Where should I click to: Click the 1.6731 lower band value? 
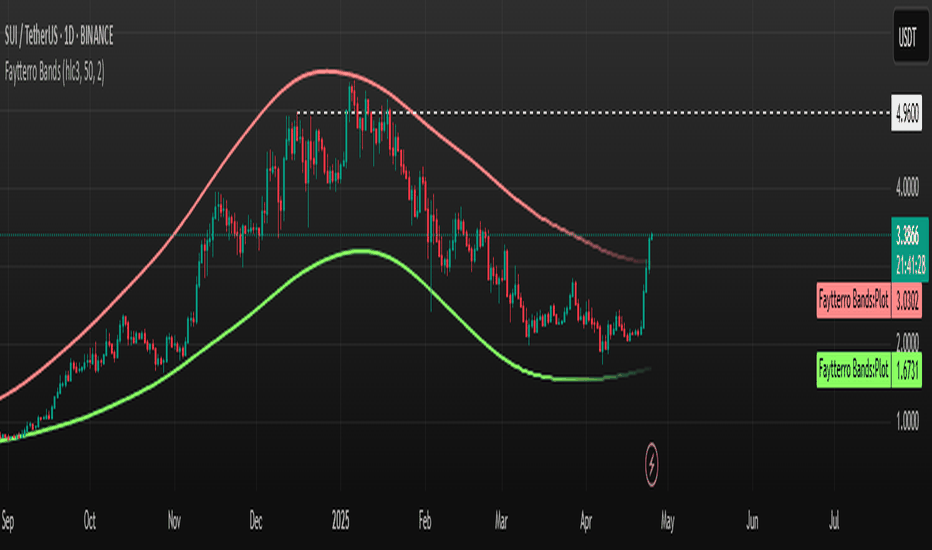(907, 370)
